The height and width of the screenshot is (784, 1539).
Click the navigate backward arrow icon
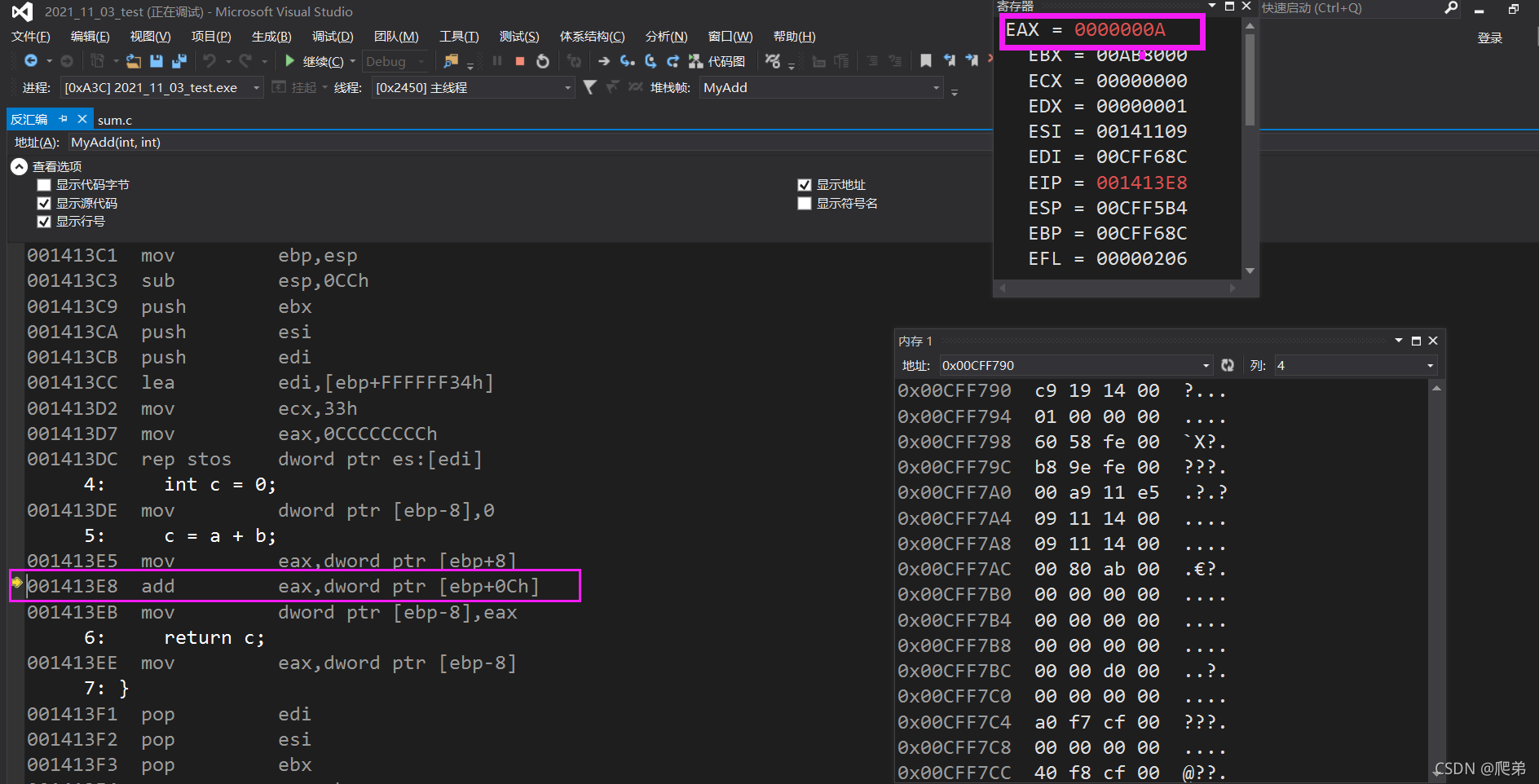coord(31,61)
